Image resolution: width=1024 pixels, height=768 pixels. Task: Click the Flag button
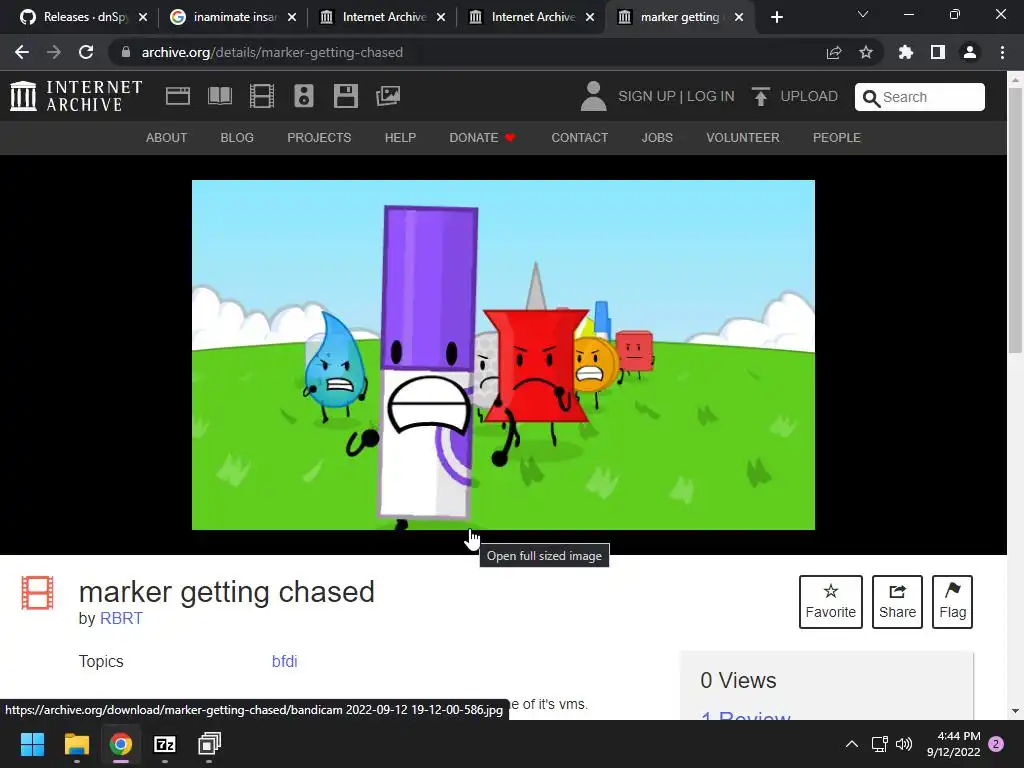tap(953, 602)
